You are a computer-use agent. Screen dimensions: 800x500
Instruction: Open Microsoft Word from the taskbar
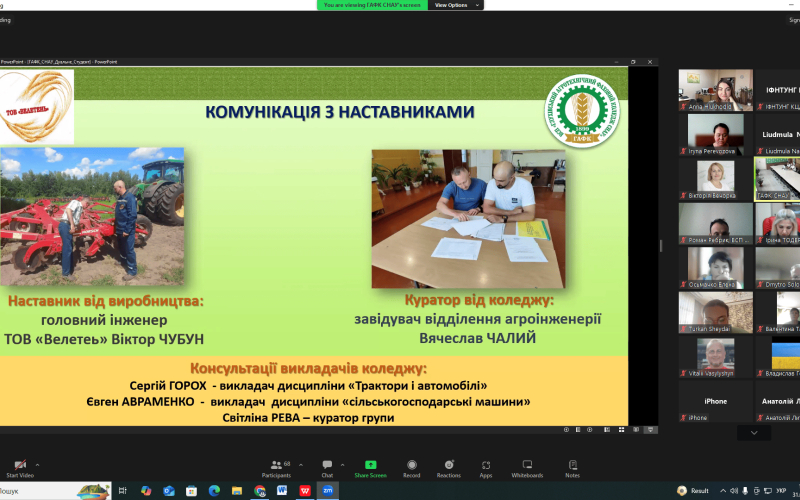(x=282, y=491)
